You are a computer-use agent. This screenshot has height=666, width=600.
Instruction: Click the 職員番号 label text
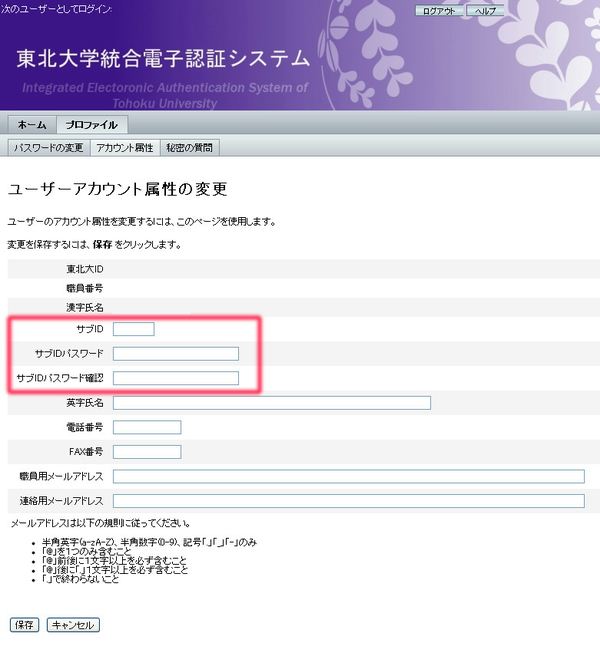(x=85, y=288)
